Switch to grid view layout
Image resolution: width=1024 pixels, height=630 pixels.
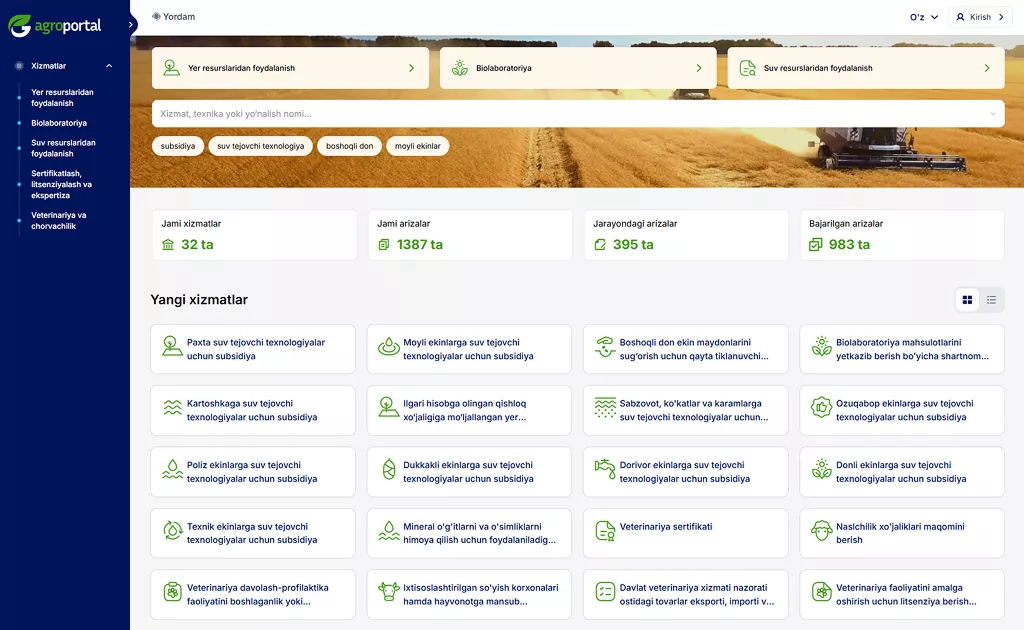click(x=967, y=300)
